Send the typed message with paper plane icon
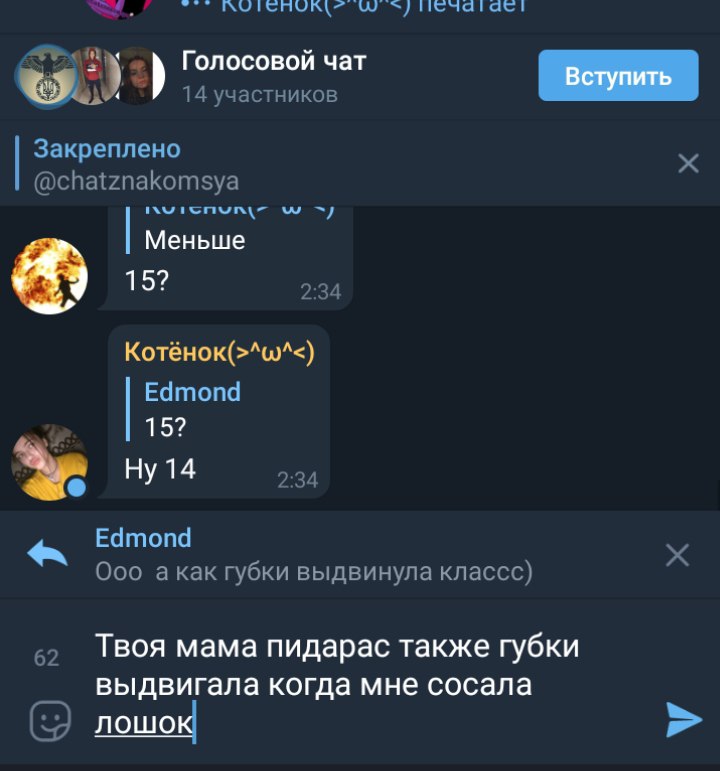This screenshot has height=771, width=720. pos(684,719)
